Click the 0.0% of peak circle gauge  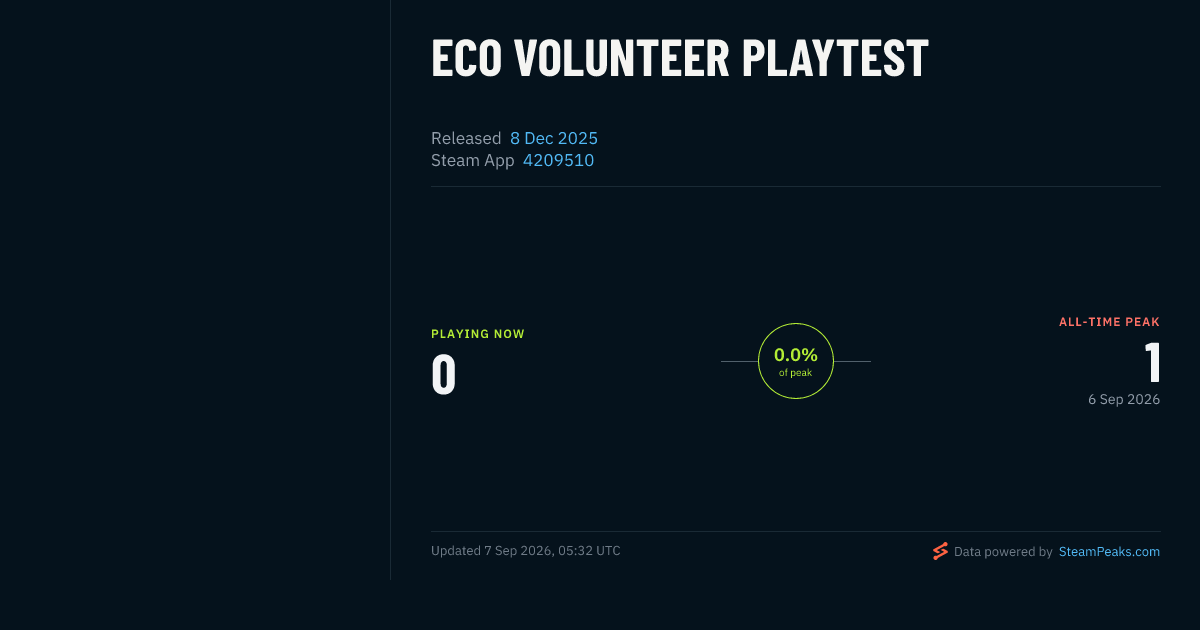click(x=796, y=361)
